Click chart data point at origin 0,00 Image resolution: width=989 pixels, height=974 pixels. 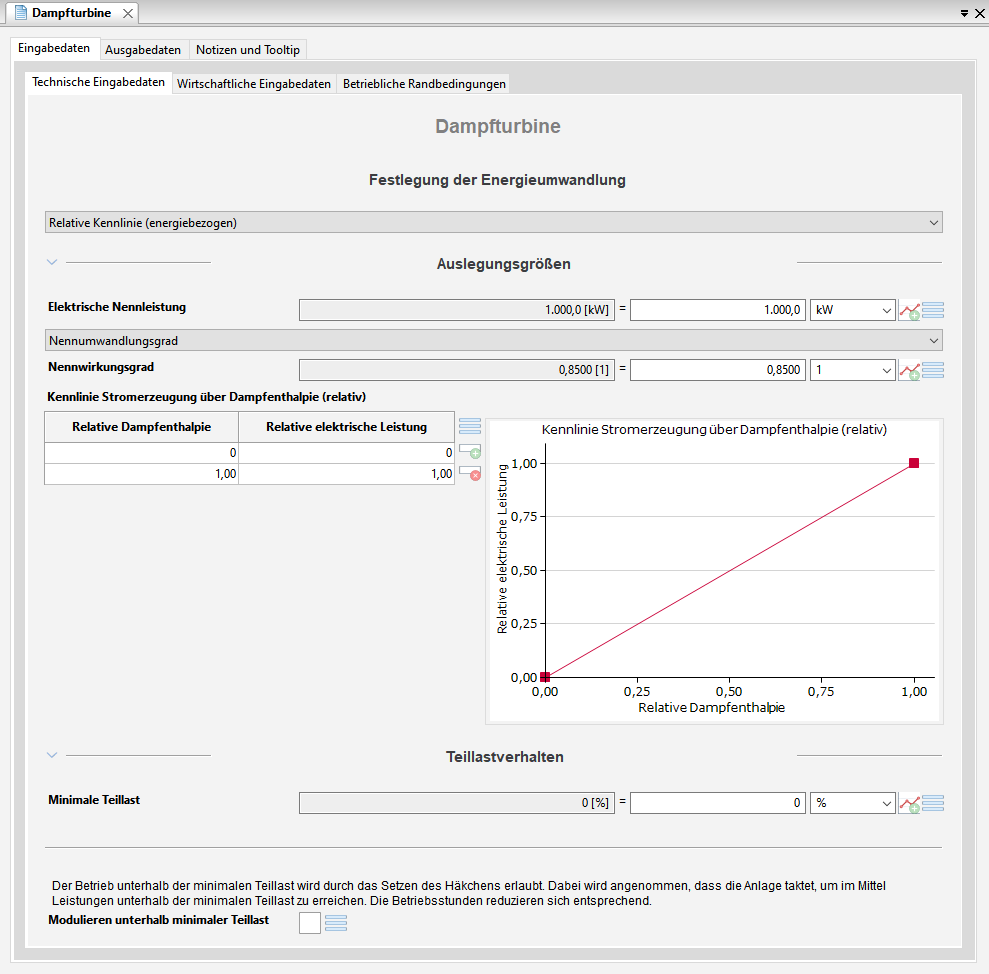point(545,677)
